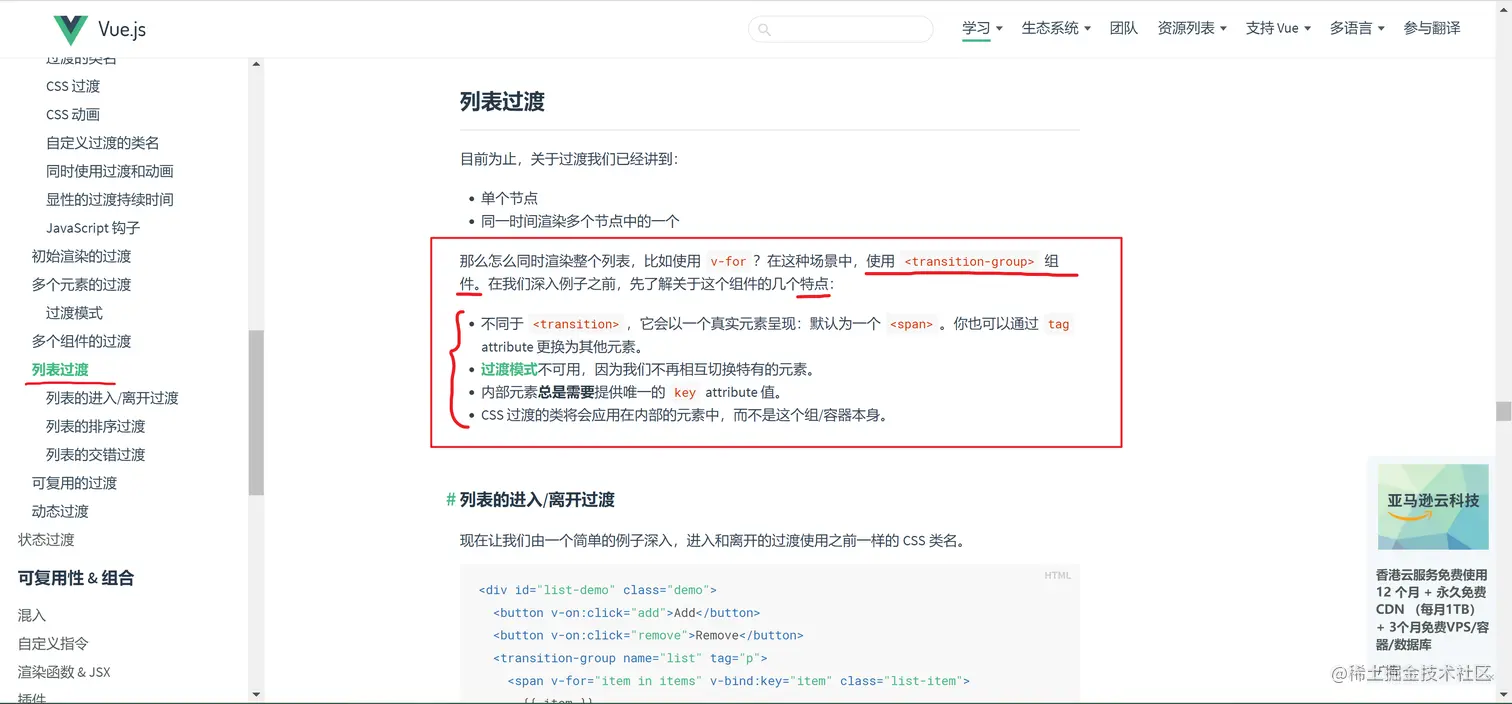
Task: Click the search magnifier icon
Action: tap(764, 29)
